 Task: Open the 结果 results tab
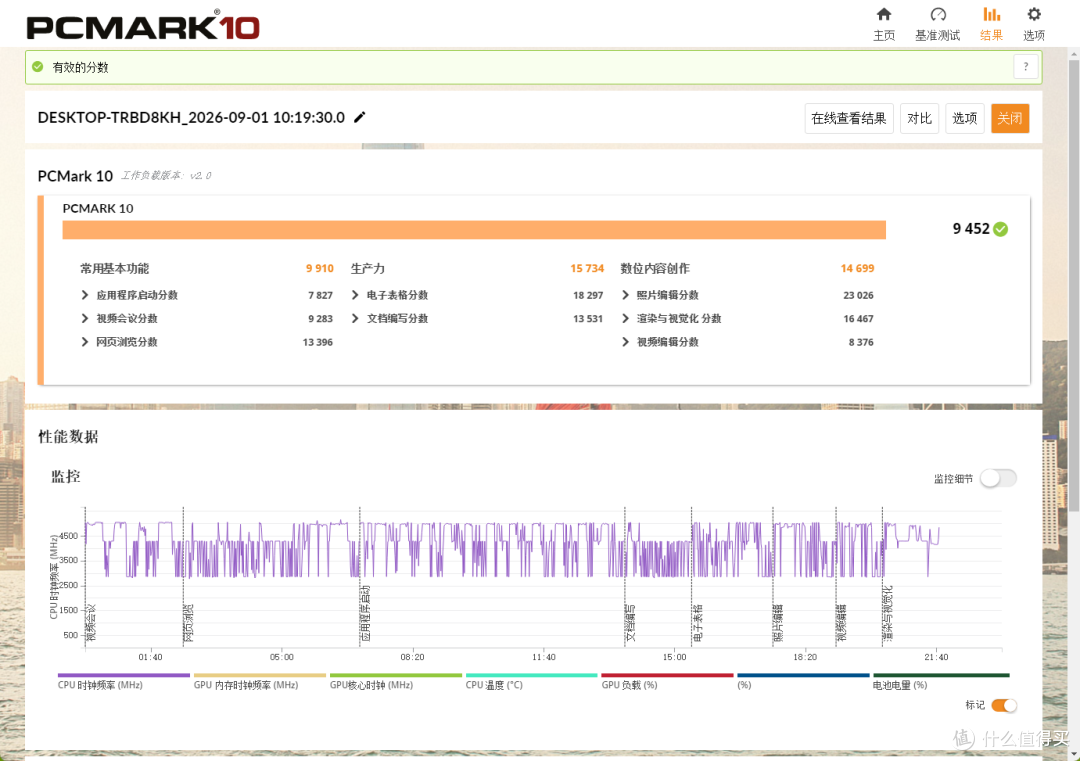point(991,25)
